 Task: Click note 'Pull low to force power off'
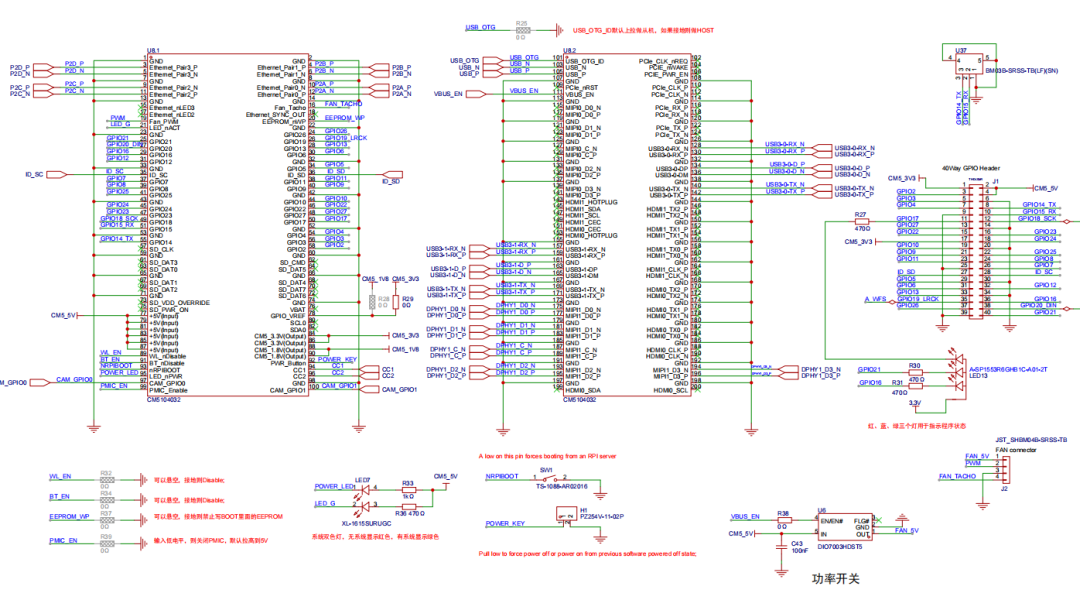click(588, 553)
